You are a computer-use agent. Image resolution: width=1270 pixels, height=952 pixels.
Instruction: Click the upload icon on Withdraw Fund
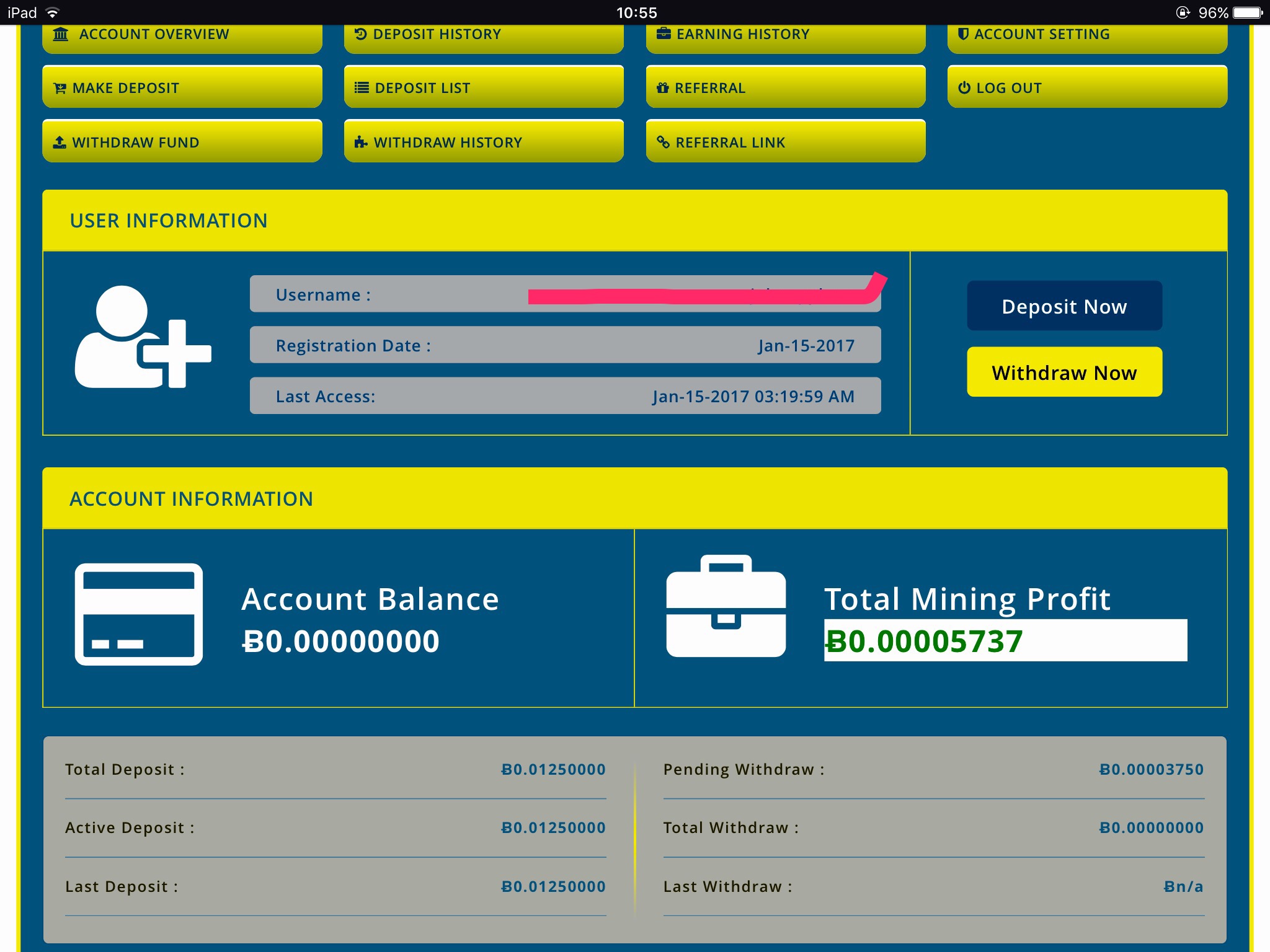[60, 143]
